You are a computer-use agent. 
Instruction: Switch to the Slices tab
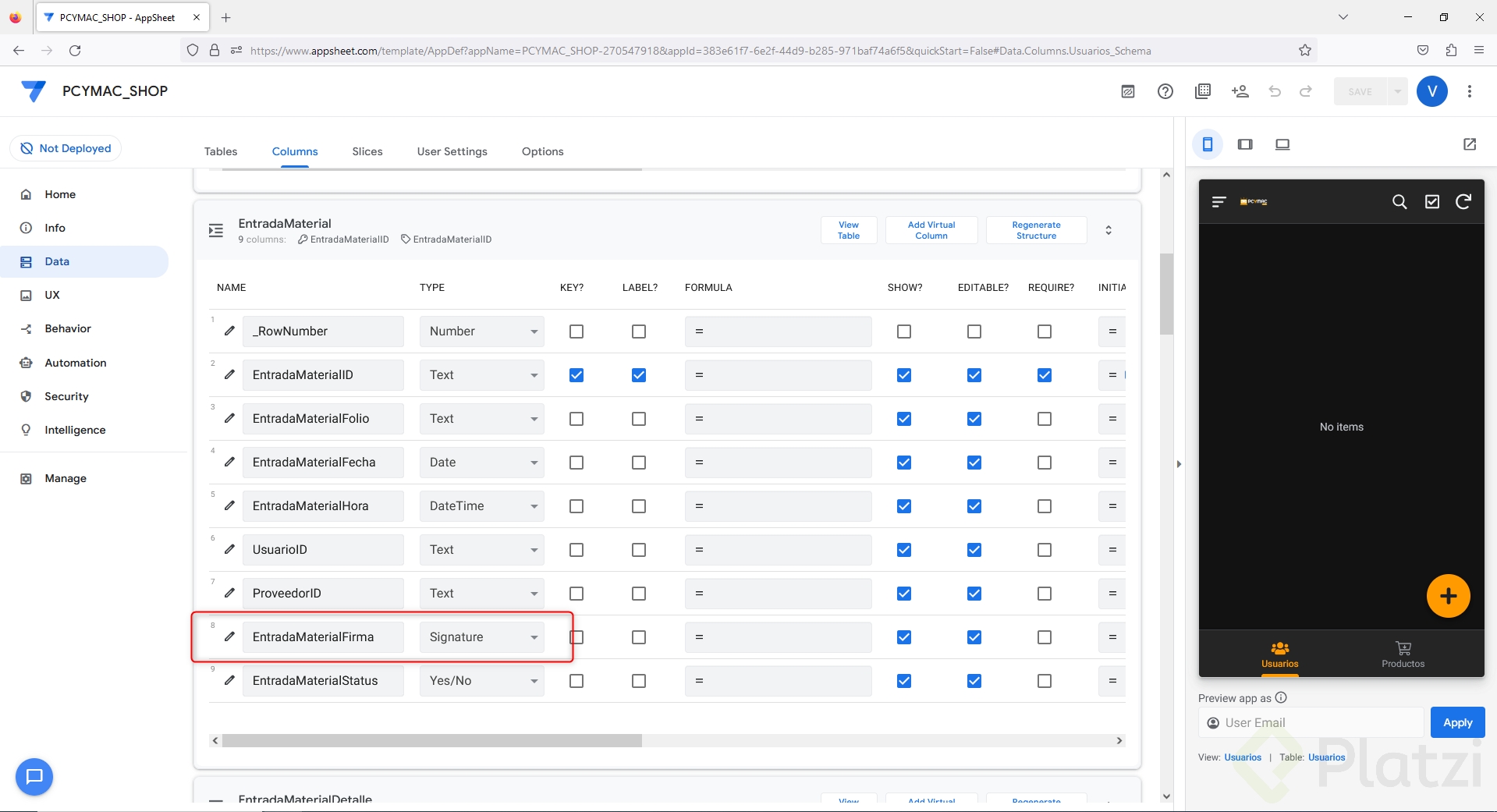coord(367,151)
